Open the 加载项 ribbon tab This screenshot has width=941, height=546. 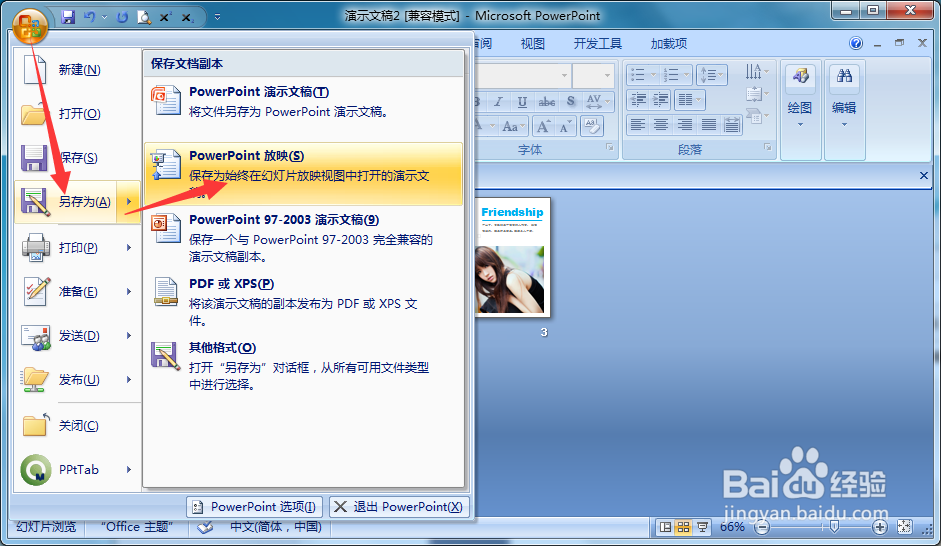669,43
